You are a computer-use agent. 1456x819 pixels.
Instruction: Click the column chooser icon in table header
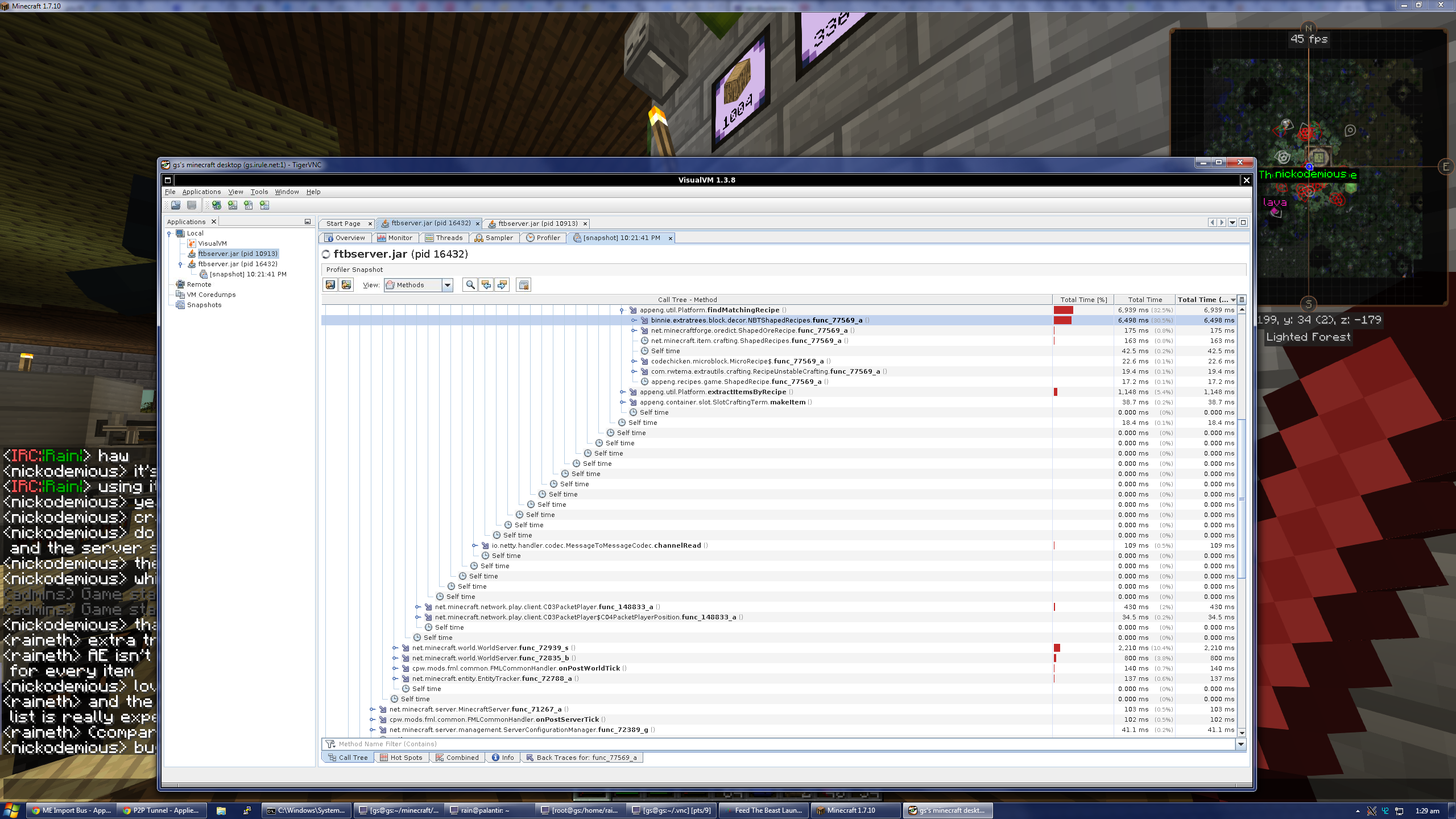click(x=1242, y=300)
